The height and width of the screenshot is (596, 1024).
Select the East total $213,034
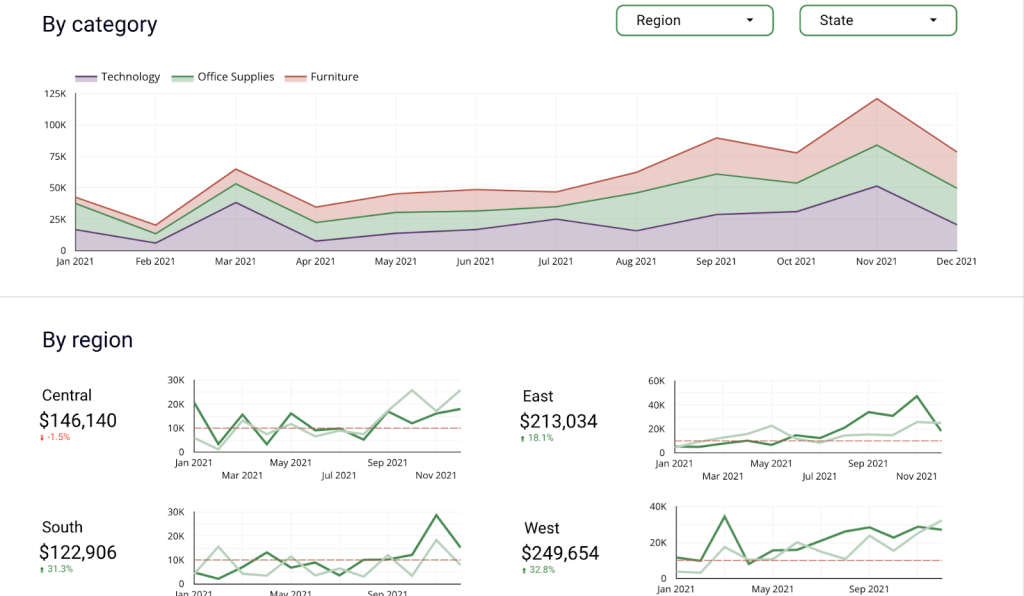pos(559,421)
